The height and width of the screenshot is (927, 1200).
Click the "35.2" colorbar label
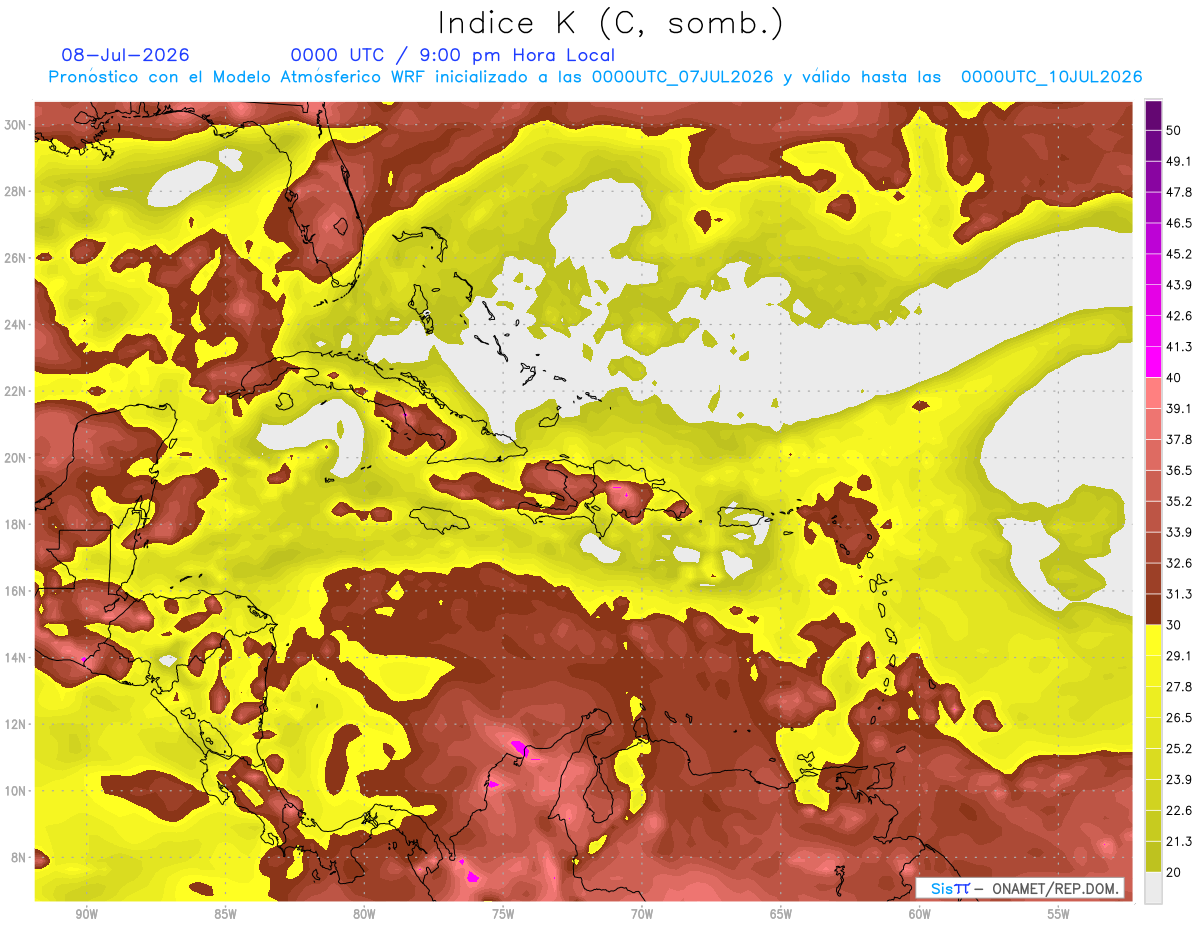[x=1179, y=501]
